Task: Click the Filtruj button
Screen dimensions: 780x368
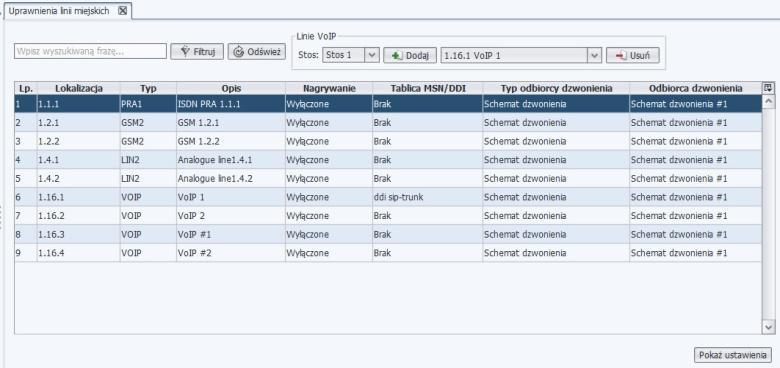Action: 197,51
